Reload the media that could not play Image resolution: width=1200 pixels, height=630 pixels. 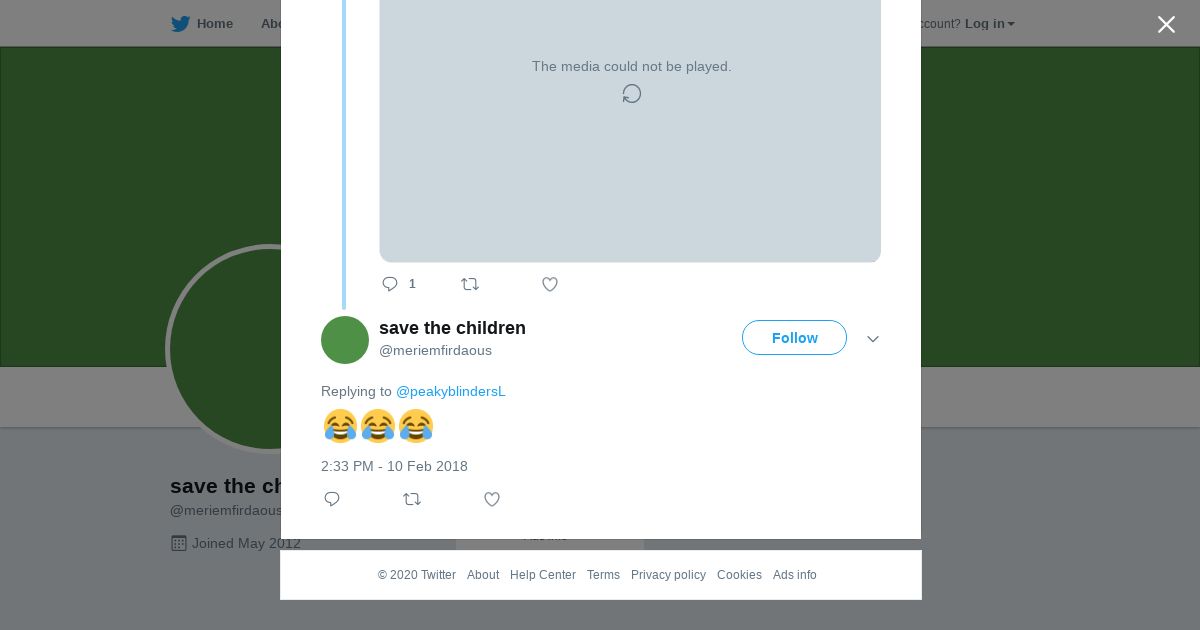tap(632, 94)
